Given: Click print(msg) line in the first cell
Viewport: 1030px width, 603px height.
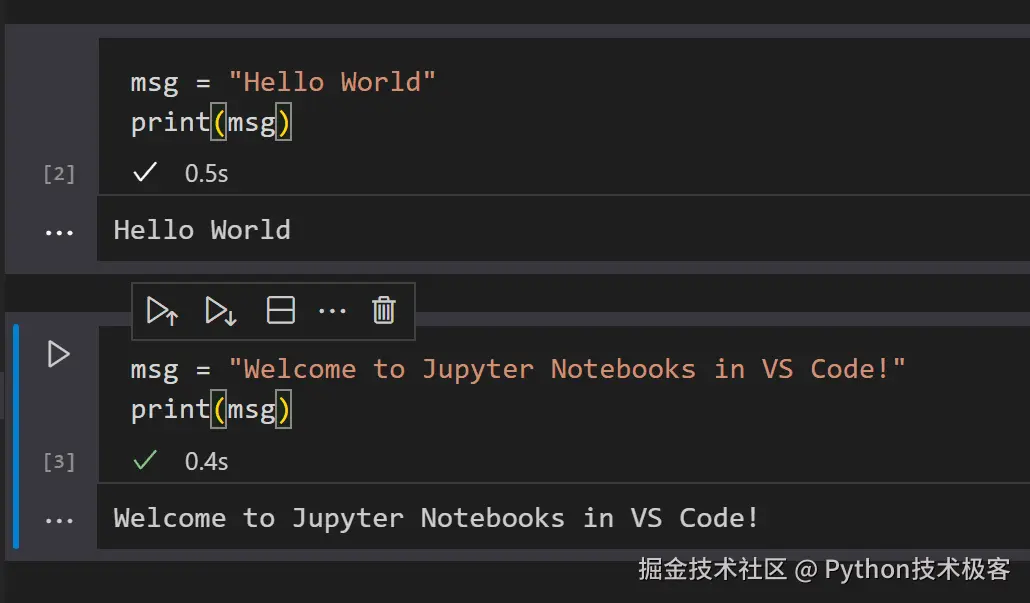Looking at the screenshot, I should tap(211, 123).
